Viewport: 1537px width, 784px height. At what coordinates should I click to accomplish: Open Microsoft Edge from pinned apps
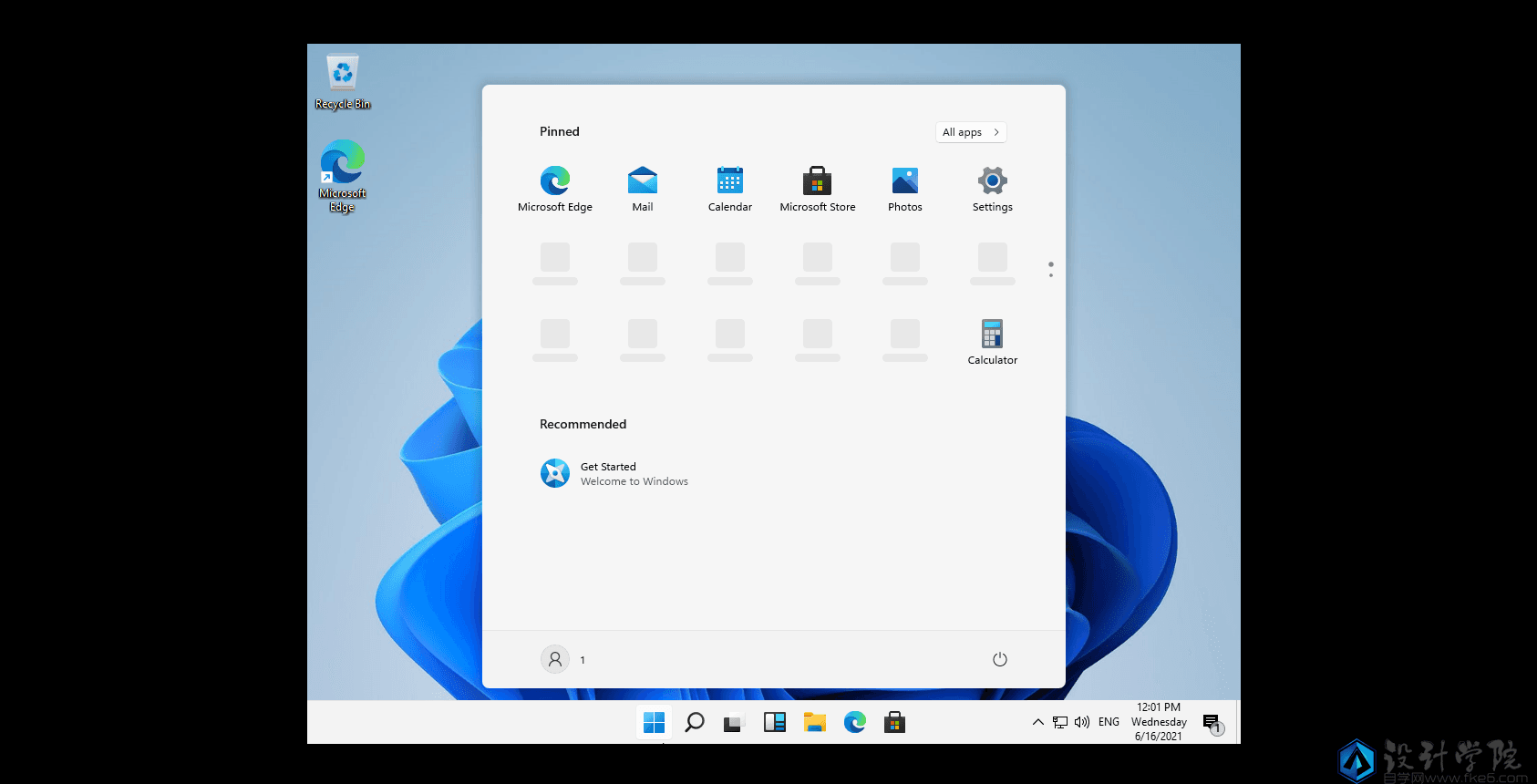555,189
